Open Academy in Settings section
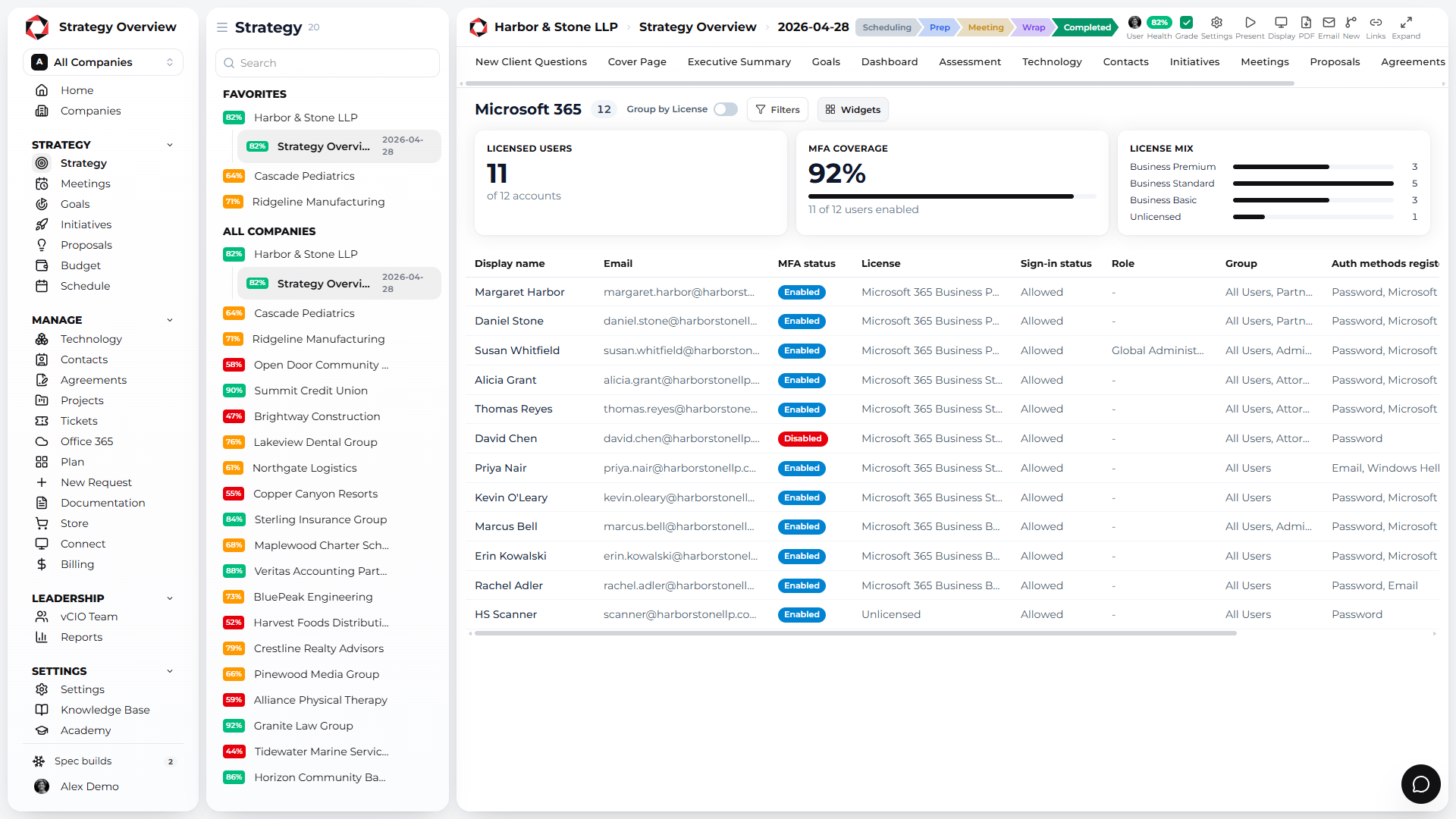 click(86, 730)
